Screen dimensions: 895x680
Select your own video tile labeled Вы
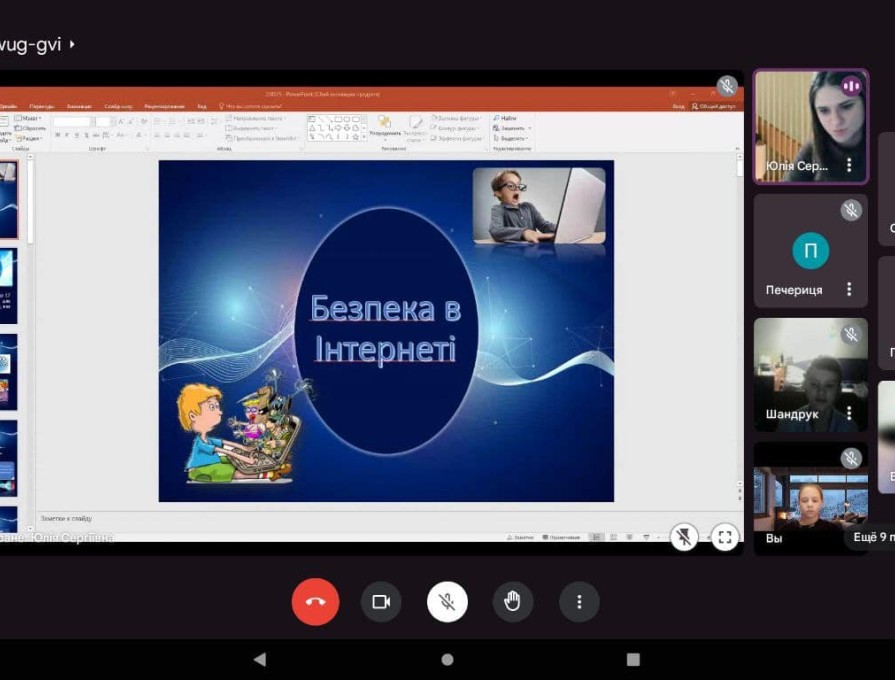coord(811,498)
